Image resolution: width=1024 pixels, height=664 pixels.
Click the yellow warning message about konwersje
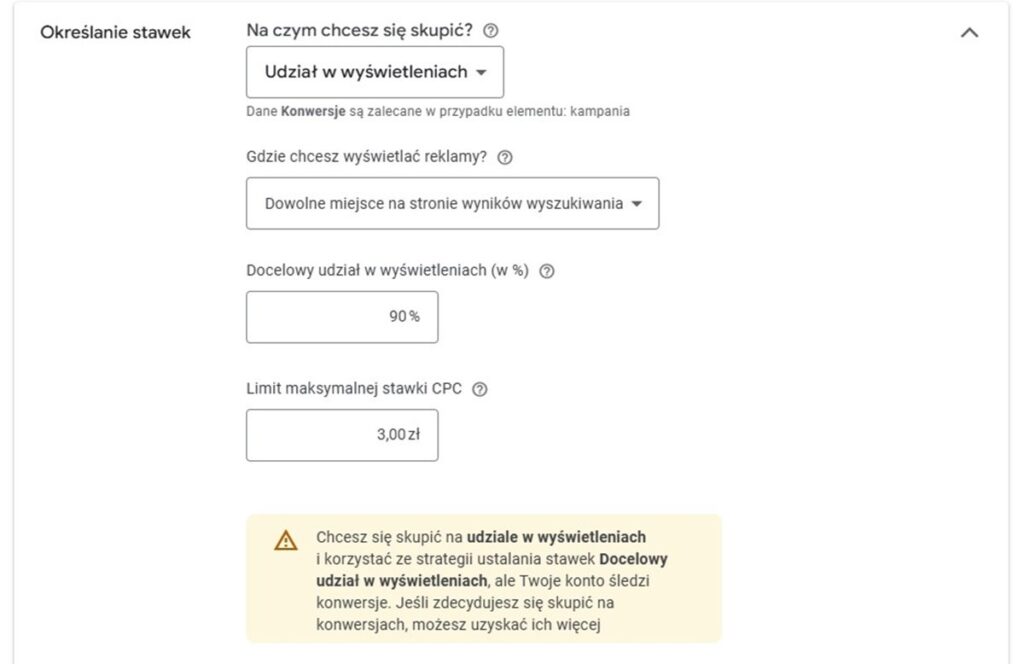coord(484,579)
